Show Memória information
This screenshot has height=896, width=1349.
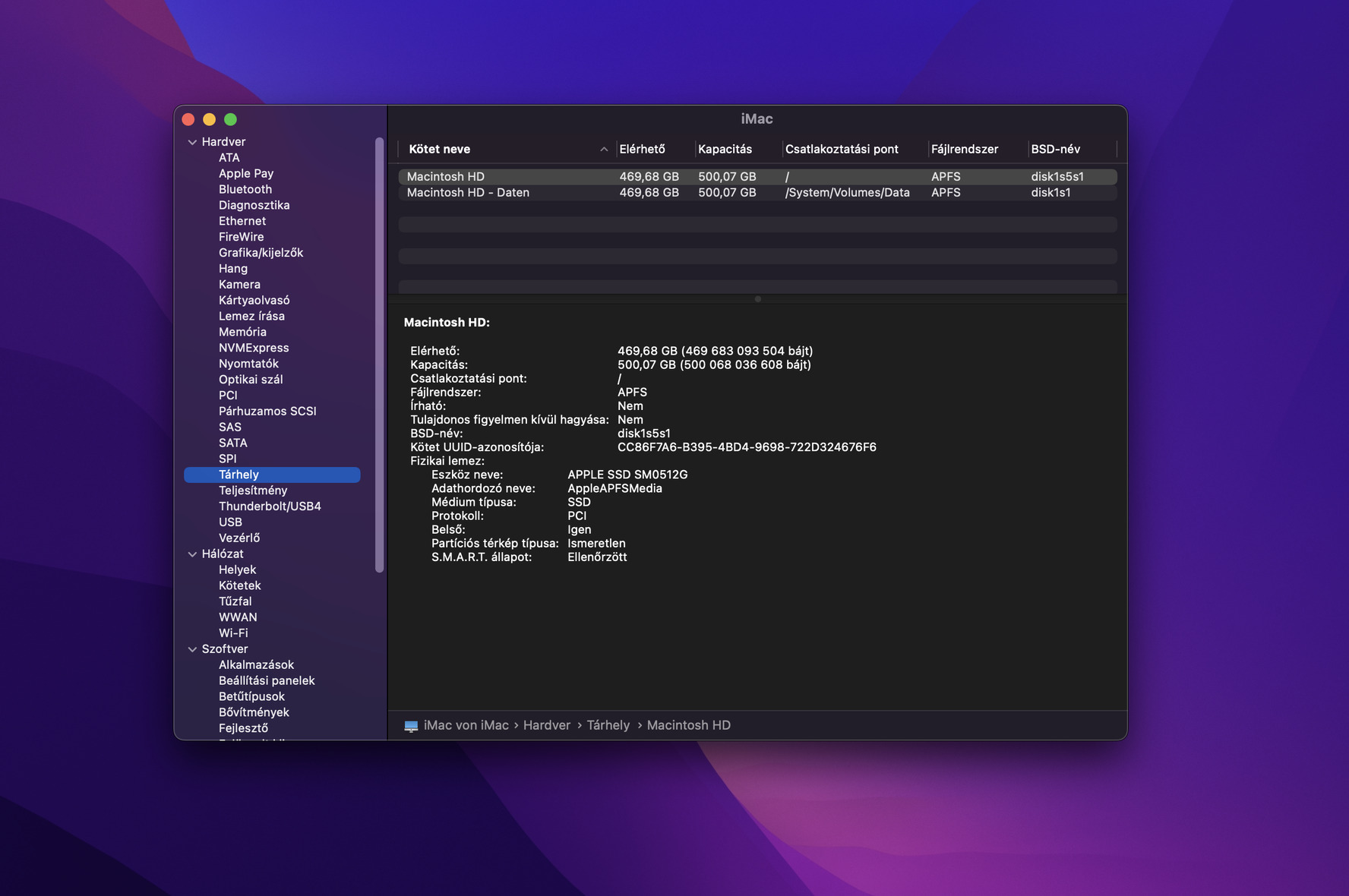[243, 333]
